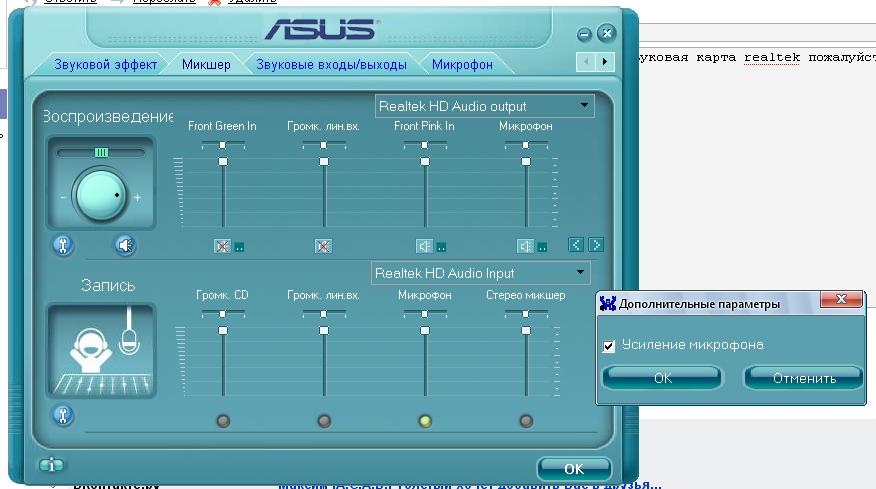The width and height of the screenshot is (876, 489).
Task: Uncheck Усиление микрофона checkbox
Action: [609, 346]
